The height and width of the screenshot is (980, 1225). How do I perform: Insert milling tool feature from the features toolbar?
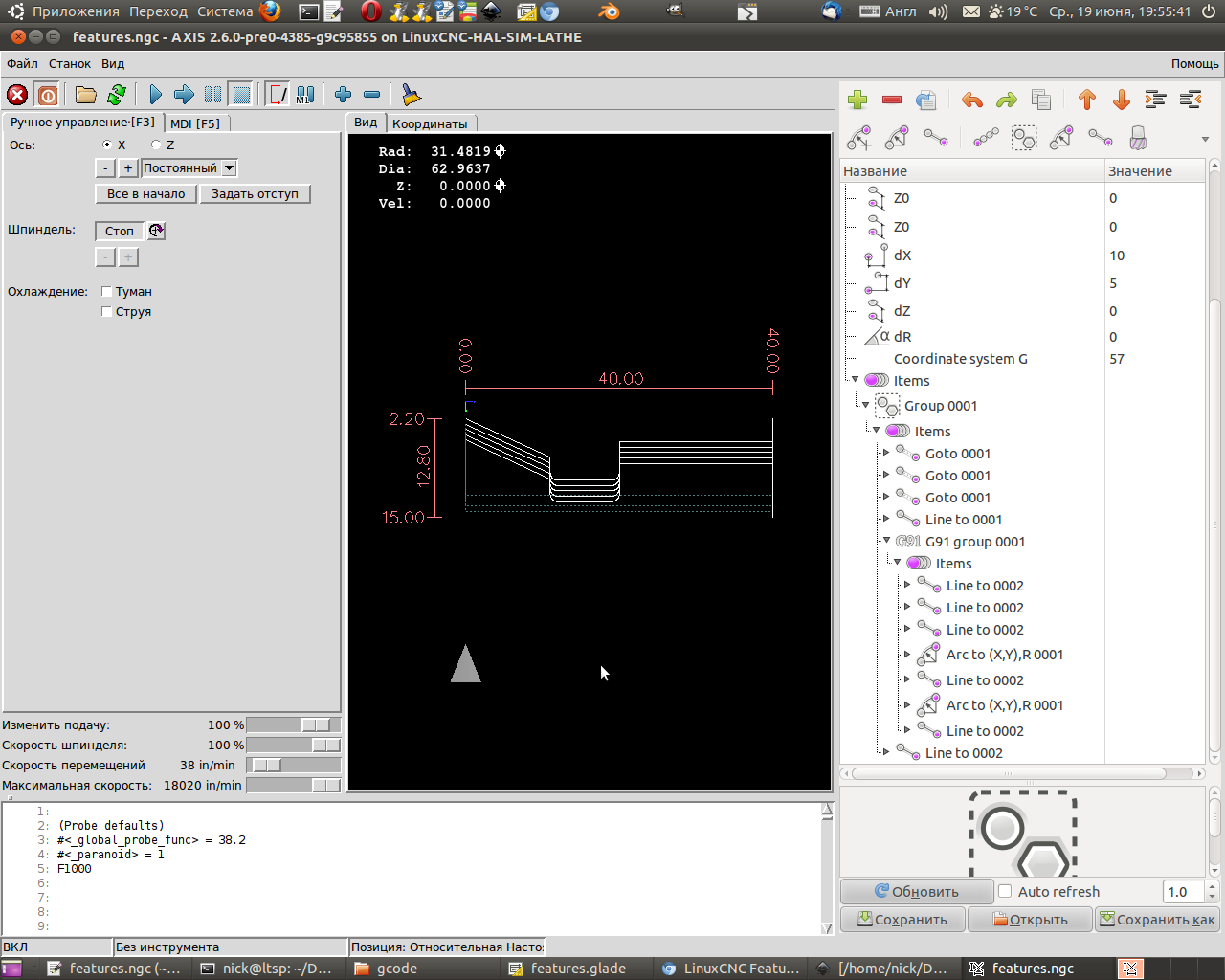point(1138,139)
